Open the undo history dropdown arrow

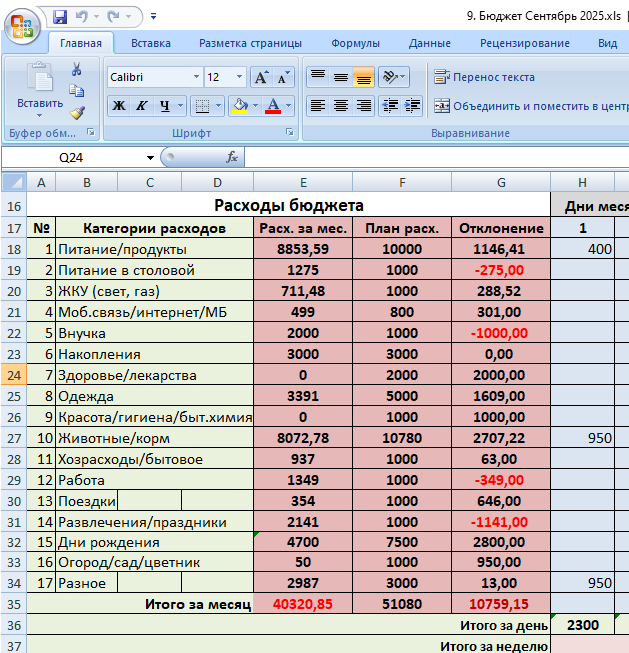point(96,17)
